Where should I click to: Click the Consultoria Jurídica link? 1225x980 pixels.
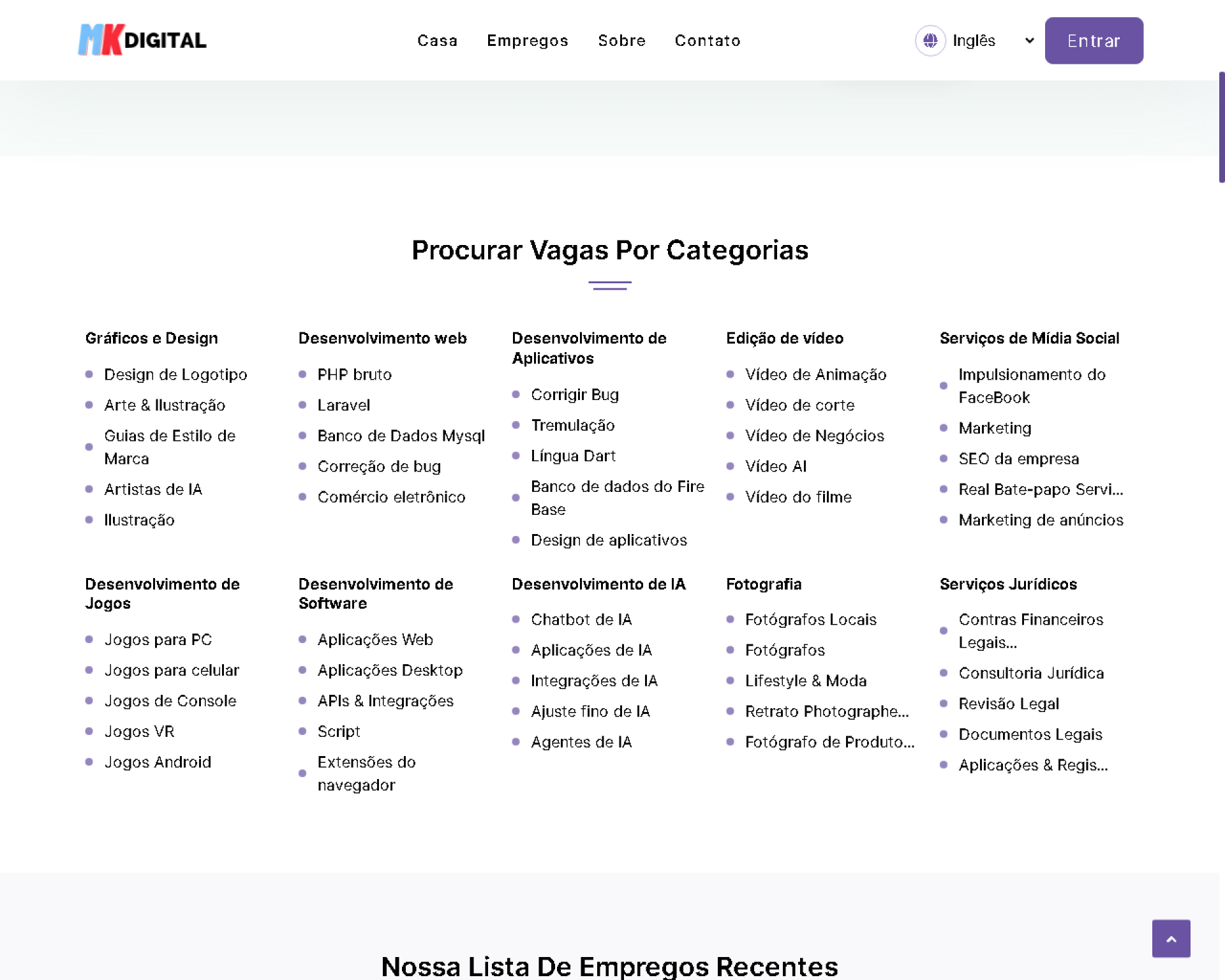coord(1030,673)
